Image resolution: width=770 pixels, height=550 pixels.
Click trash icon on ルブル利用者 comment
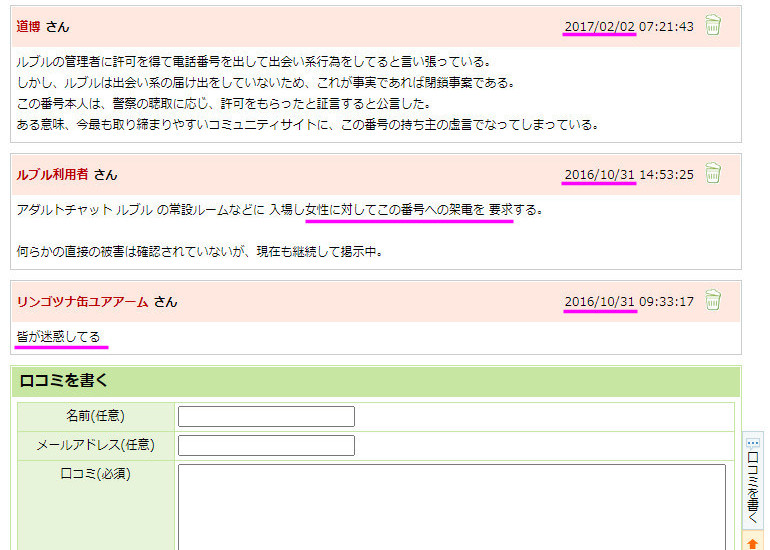click(x=713, y=173)
